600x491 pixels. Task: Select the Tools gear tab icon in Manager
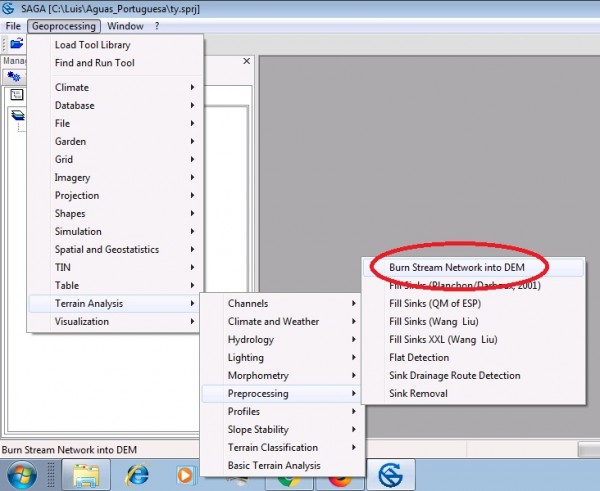[14, 77]
